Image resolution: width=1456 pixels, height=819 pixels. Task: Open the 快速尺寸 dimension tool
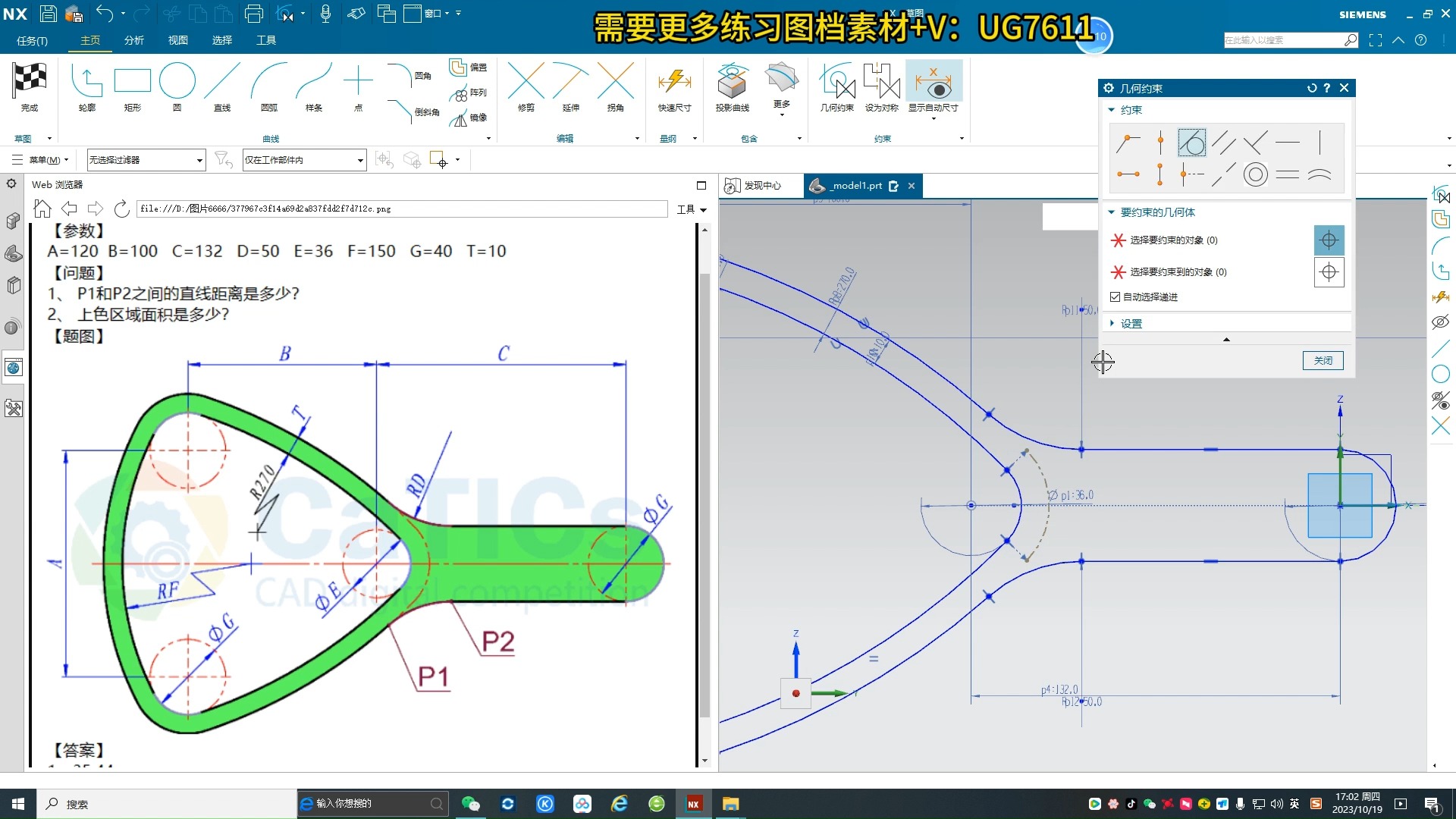[673, 82]
